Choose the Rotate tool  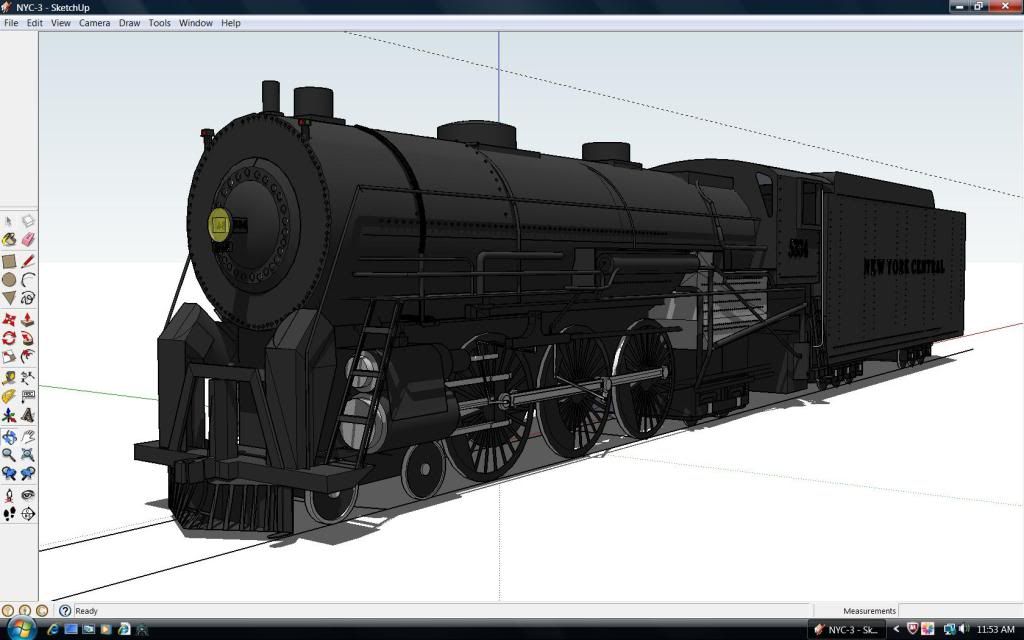coord(8,338)
